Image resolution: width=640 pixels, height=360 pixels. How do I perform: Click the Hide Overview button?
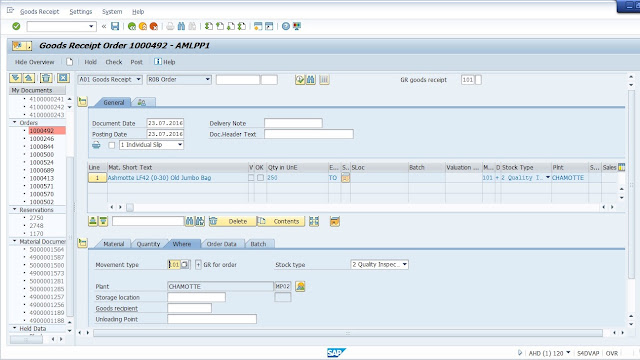click(x=34, y=62)
